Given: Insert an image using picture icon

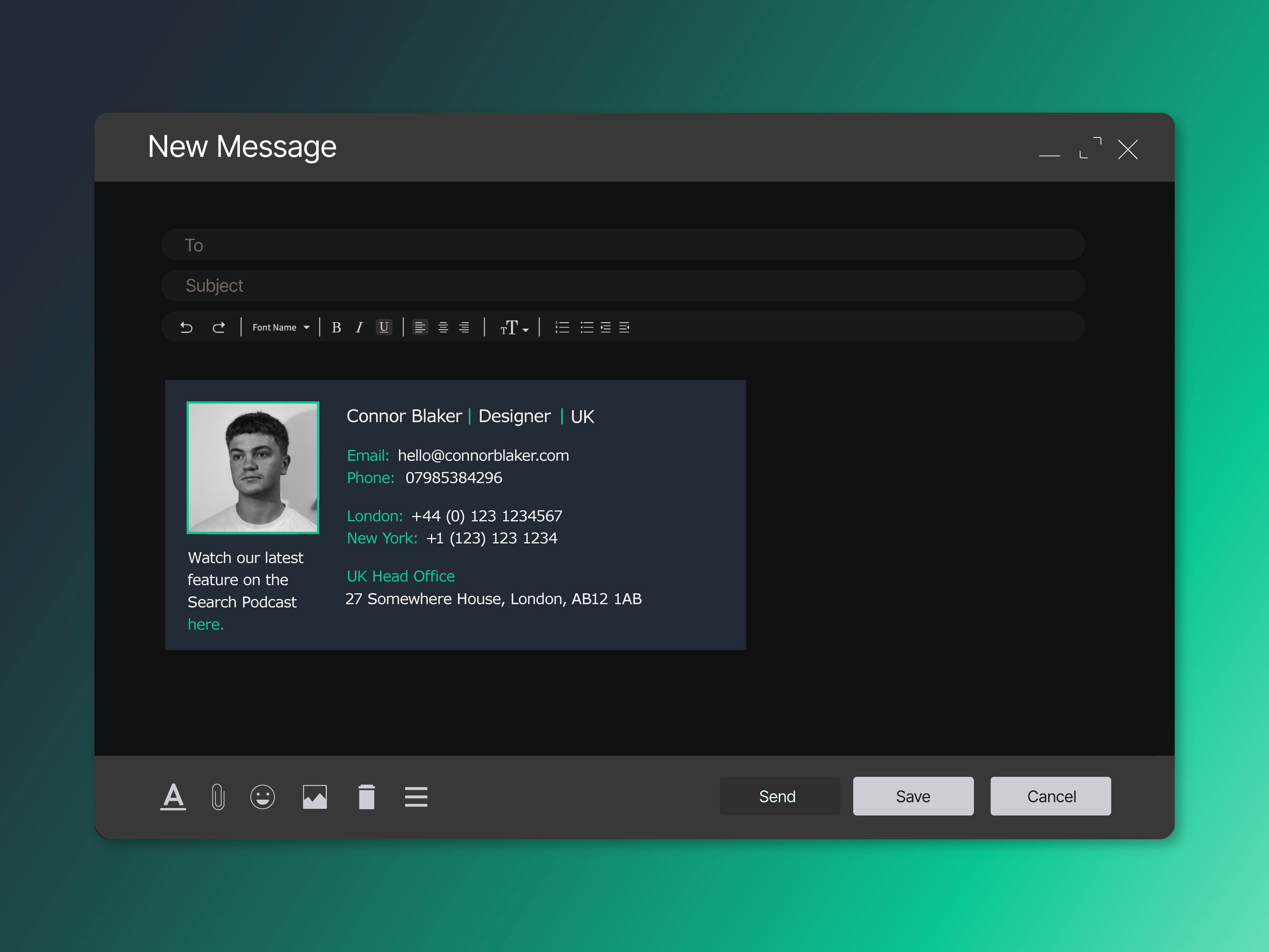Looking at the screenshot, I should 314,797.
